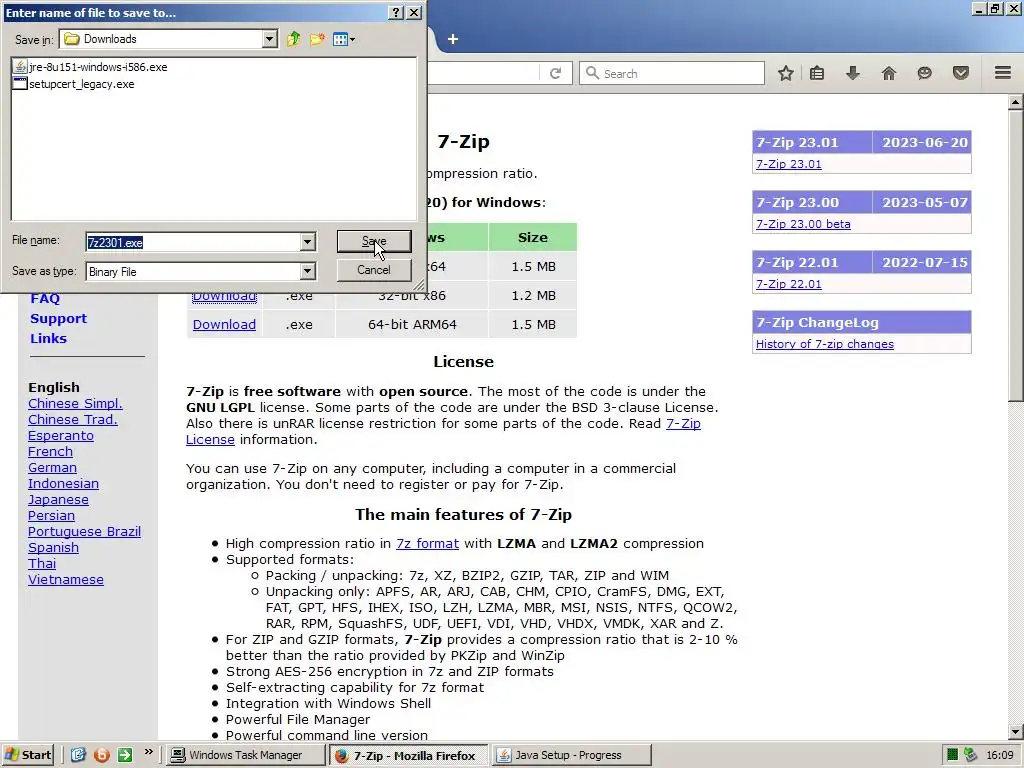The width and height of the screenshot is (1024, 768).
Task: Switch language to Persian
Action: tap(51, 516)
